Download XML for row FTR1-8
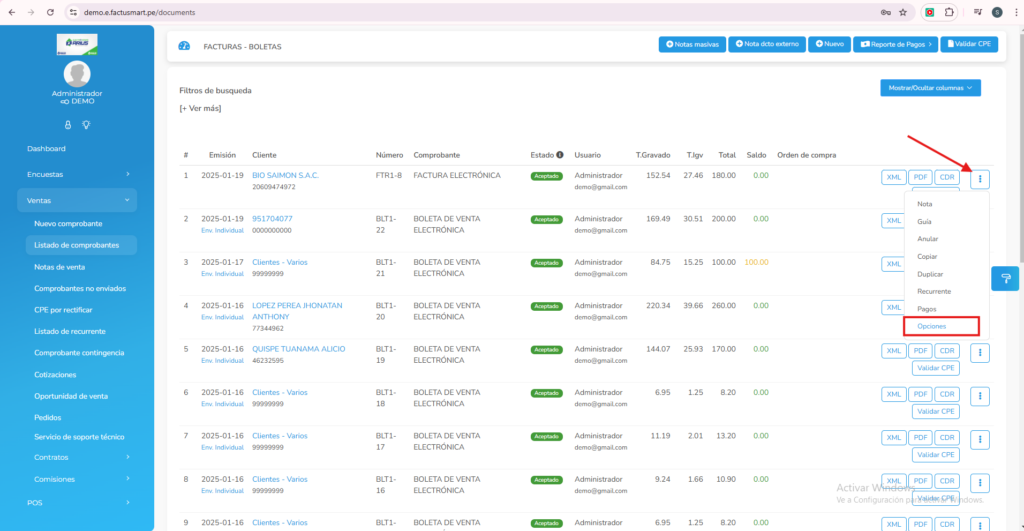Viewport: 1024px width, 531px height. pyautogui.click(x=893, y=177)
